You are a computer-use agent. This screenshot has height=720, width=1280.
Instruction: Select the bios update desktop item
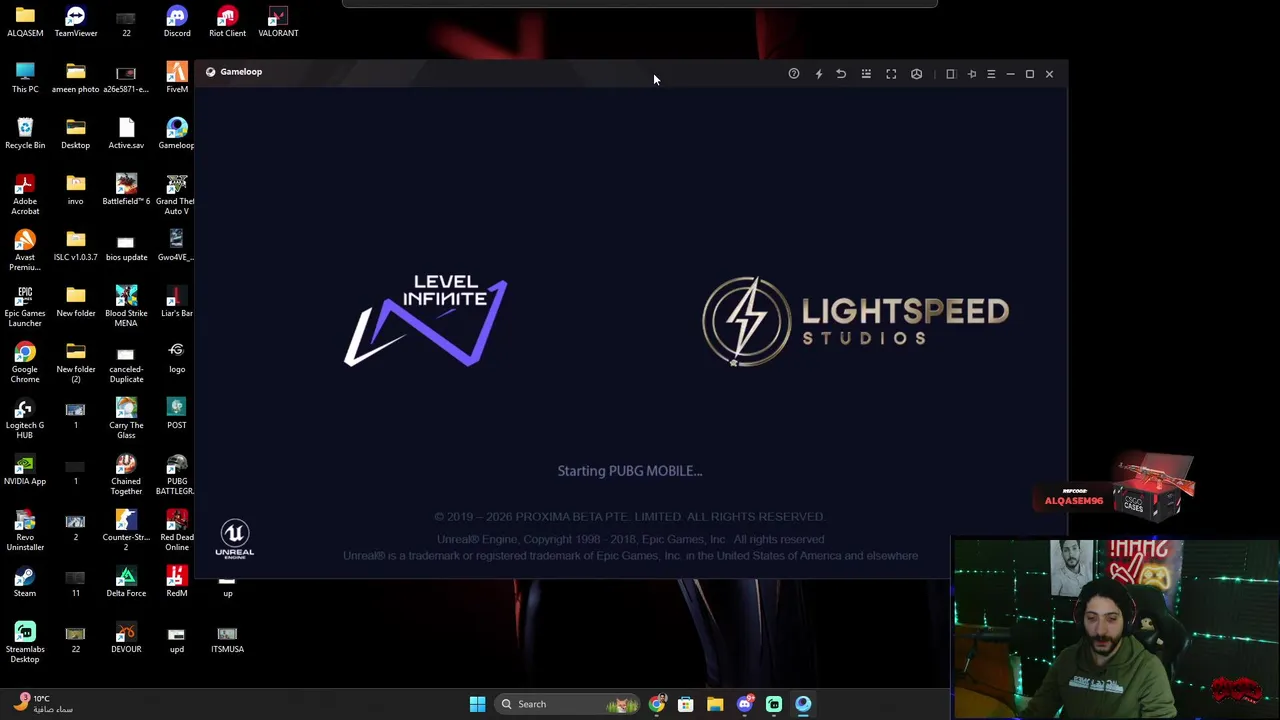coord(126,246)
